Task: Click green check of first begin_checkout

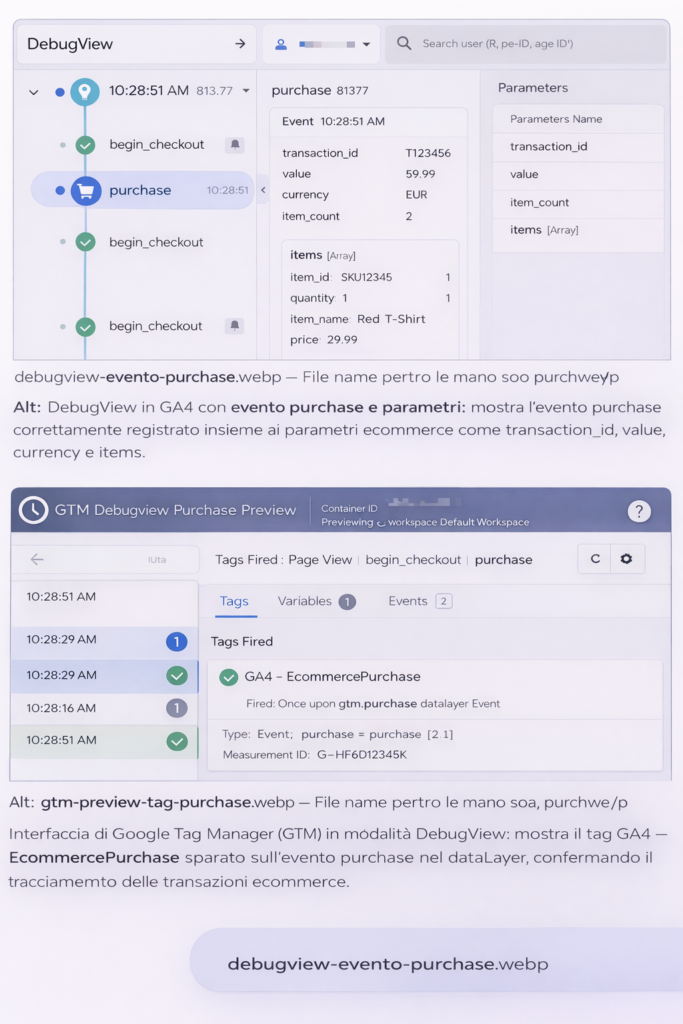Action: click(x=85, y=144)
